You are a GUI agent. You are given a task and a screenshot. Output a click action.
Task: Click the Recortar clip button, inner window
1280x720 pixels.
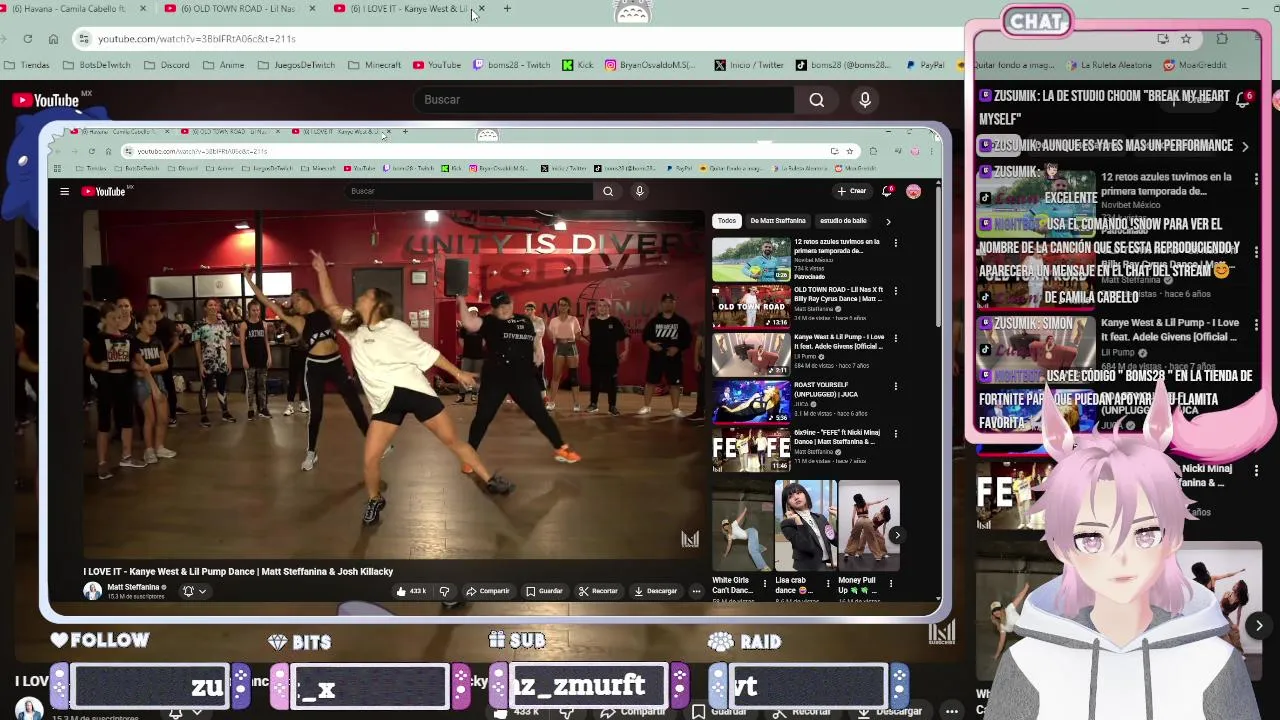pyautogui.click(x=598, y=591)
